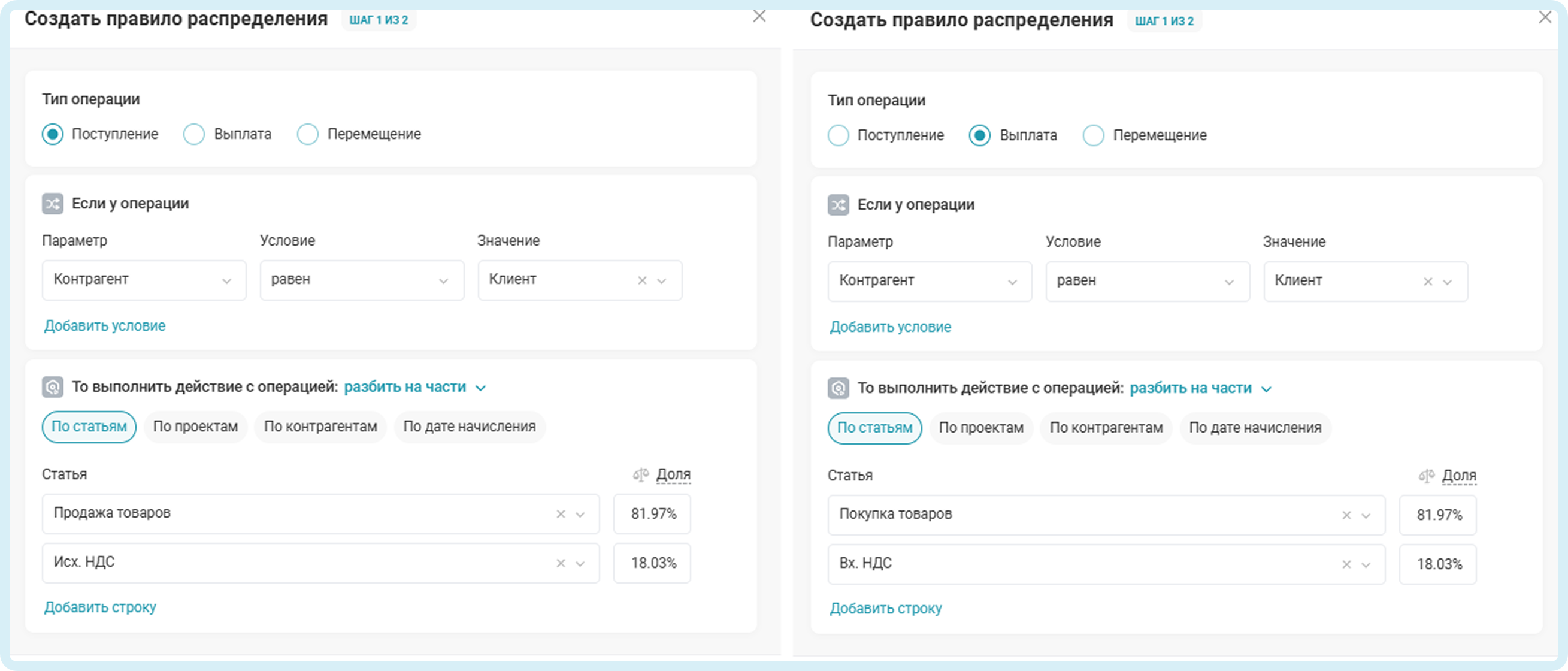Screen dimensions: 1568x671
Task: Click scales icon next to right 'Доля'
Action: 1426,476
